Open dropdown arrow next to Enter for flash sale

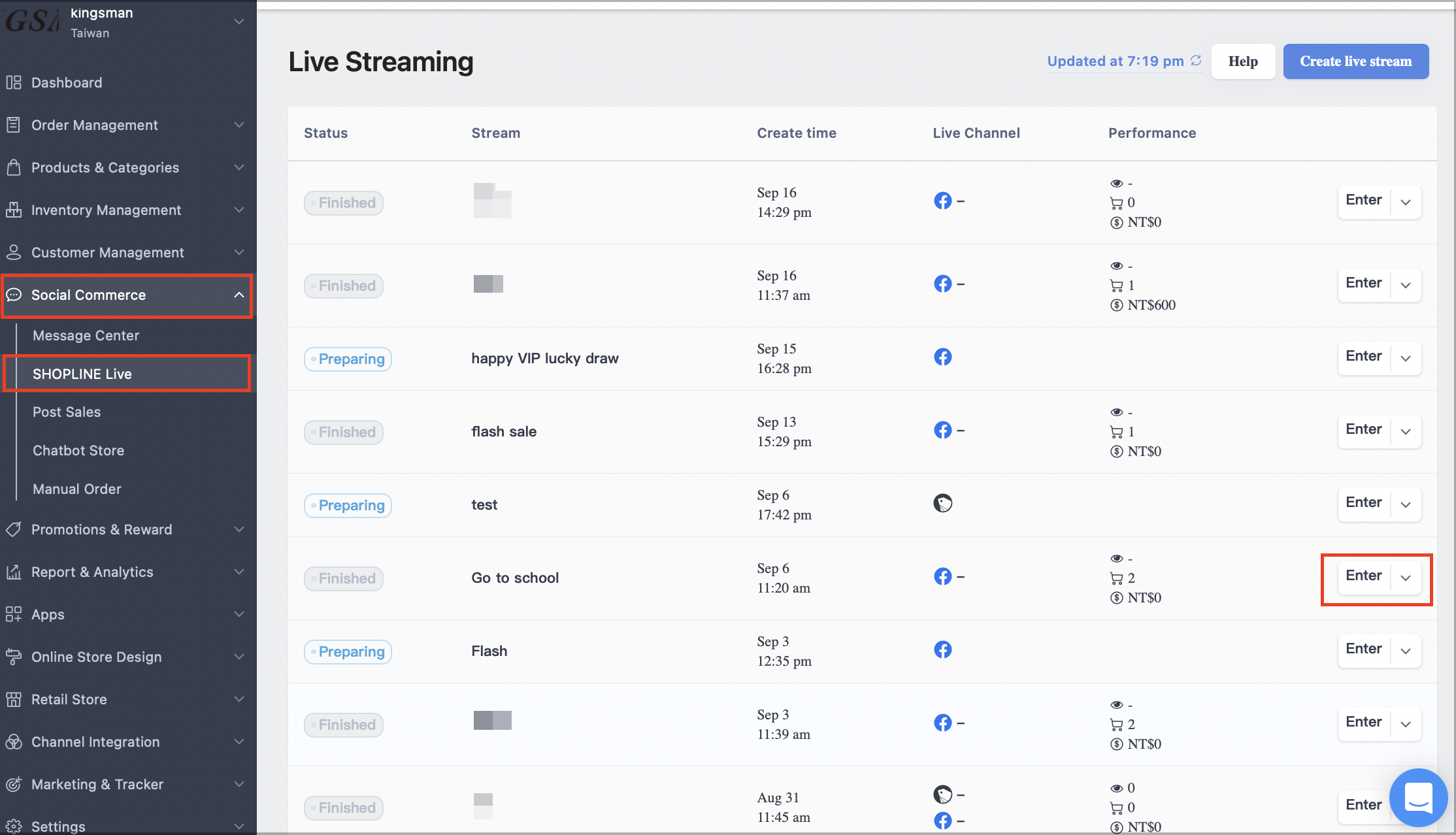coord(1406,431)
